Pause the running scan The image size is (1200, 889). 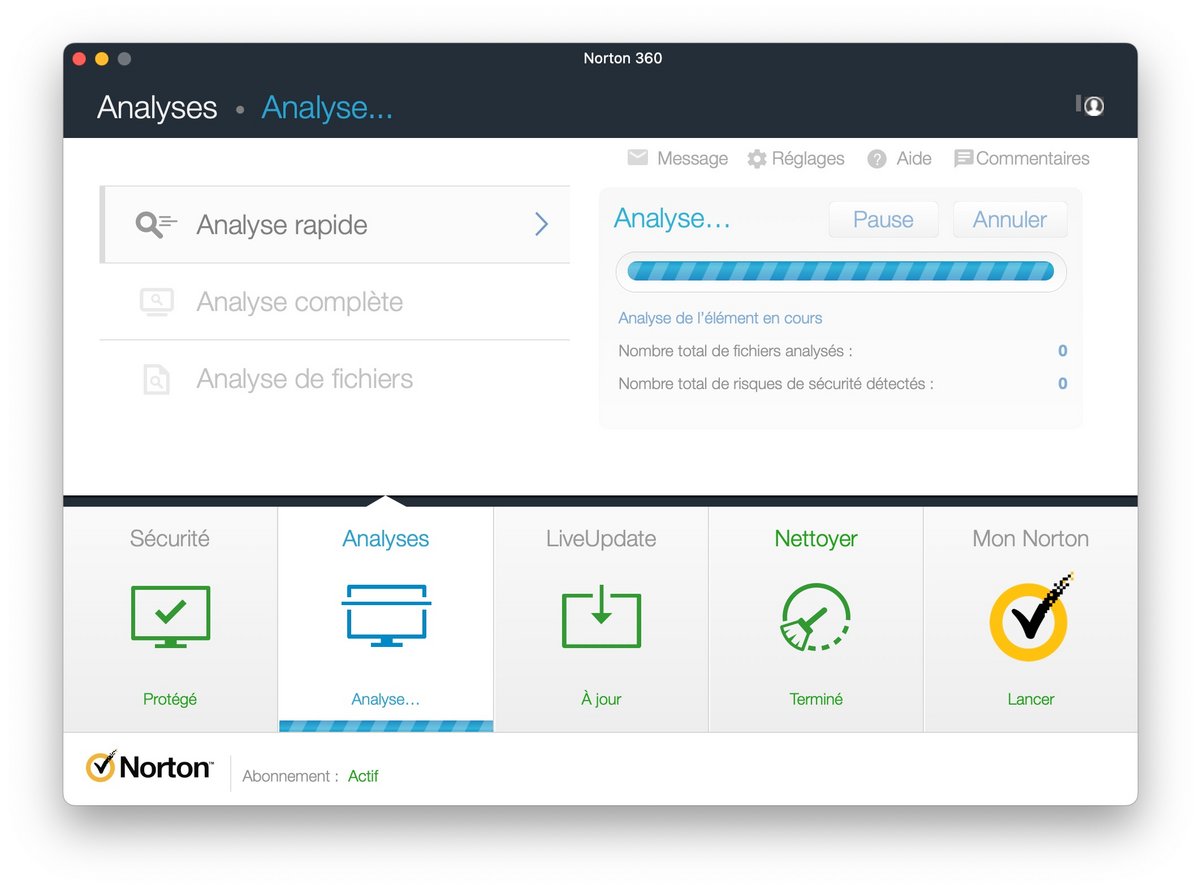(883, 220)
